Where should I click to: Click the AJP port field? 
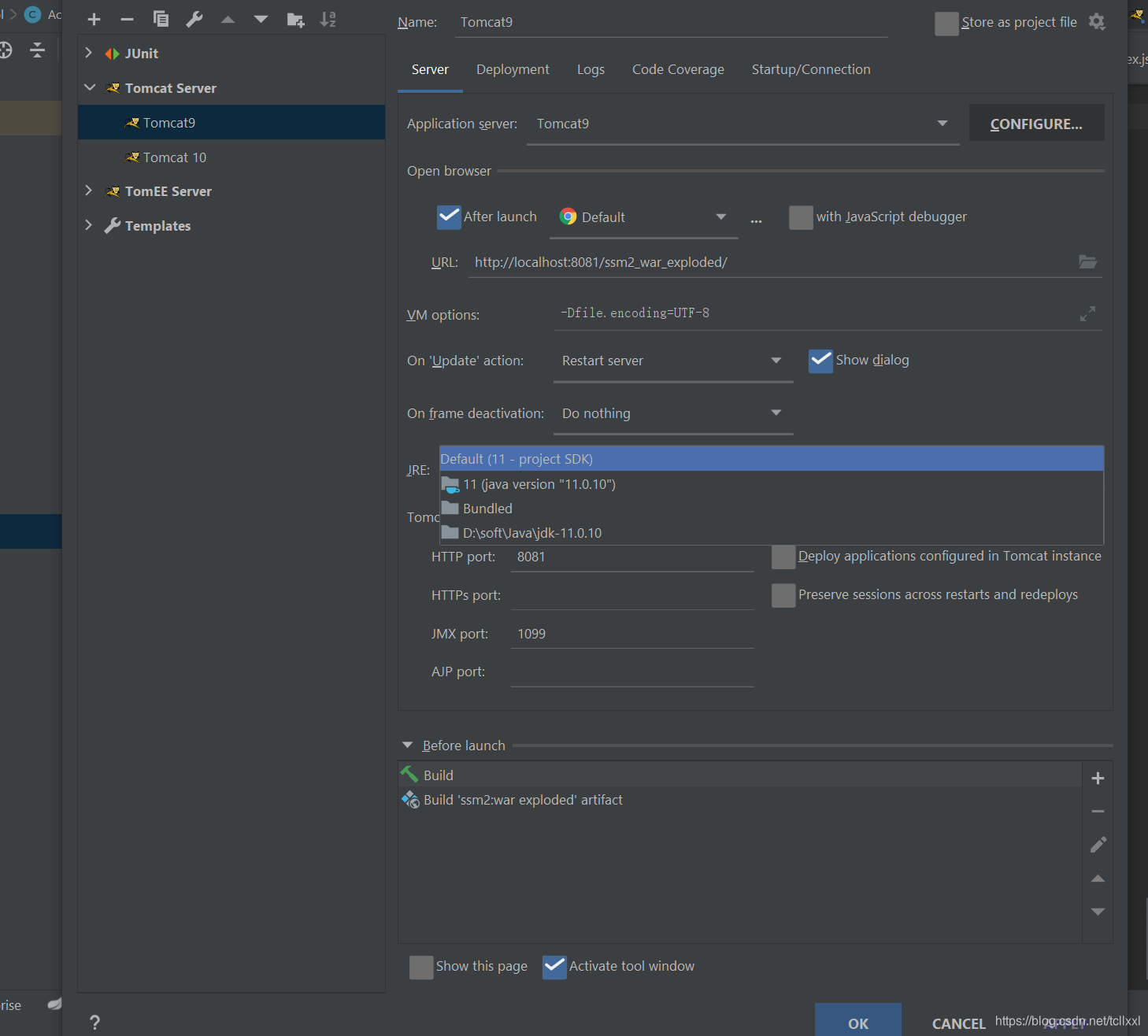pyautogui.click(x=632, y=672)
